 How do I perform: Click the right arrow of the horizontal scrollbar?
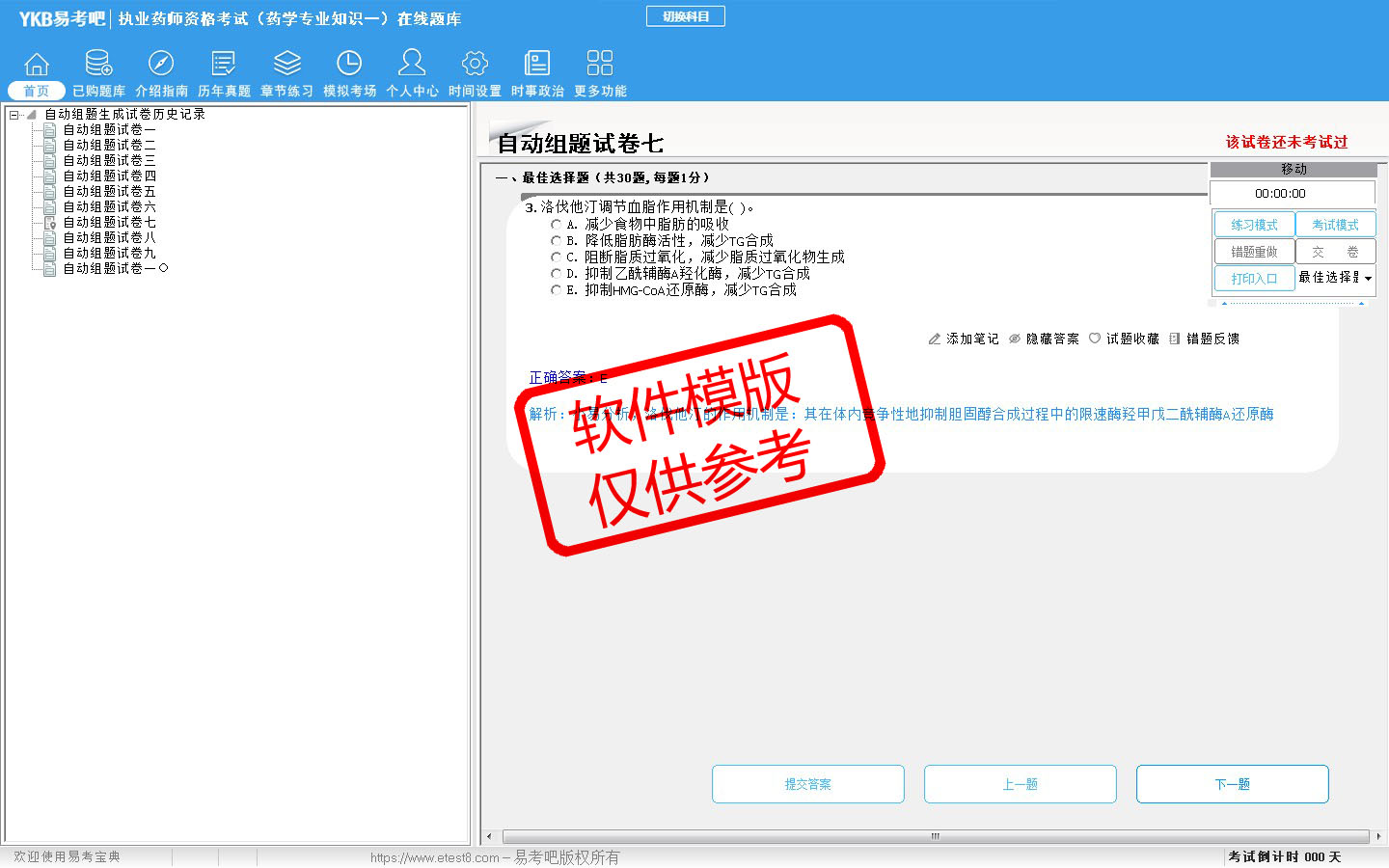1378,836
